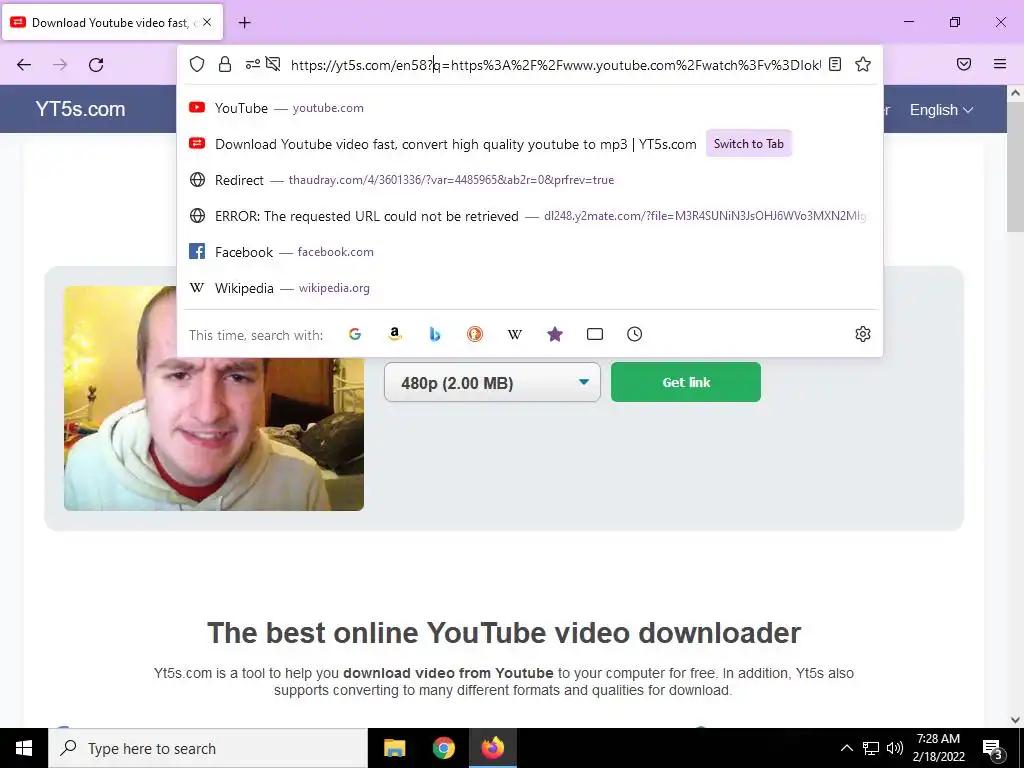Viewport: 1024px width, 768px height.
Task: Search this time with Google
Action: click(x=355, y=334)
